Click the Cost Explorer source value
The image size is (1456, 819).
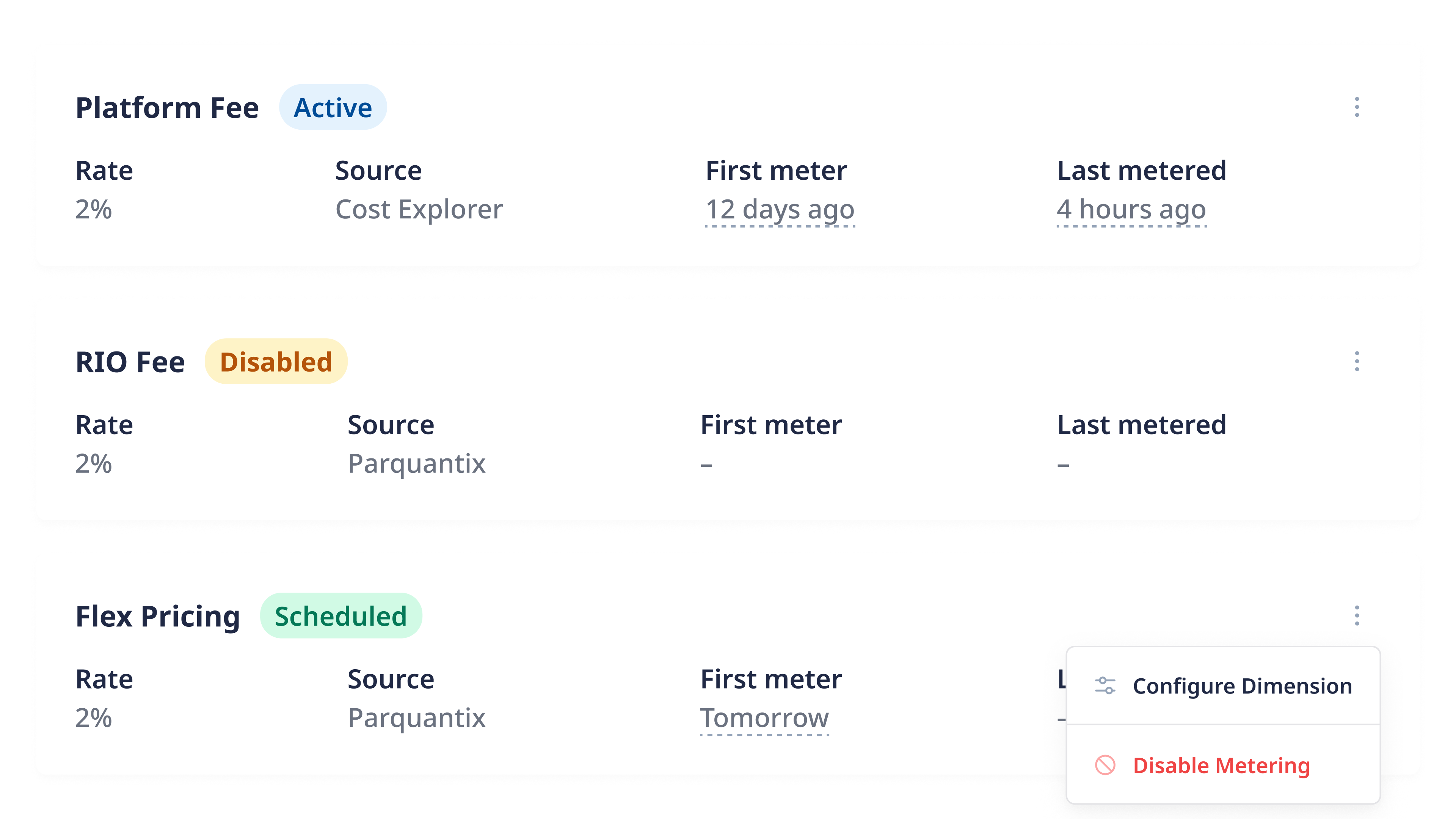tap(419, 210)
